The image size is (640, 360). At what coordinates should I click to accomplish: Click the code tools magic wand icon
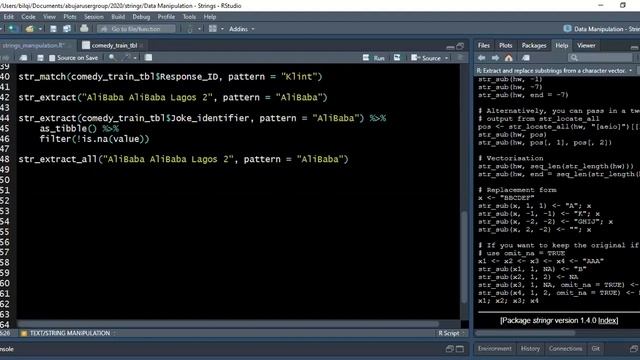pos(127,58)
